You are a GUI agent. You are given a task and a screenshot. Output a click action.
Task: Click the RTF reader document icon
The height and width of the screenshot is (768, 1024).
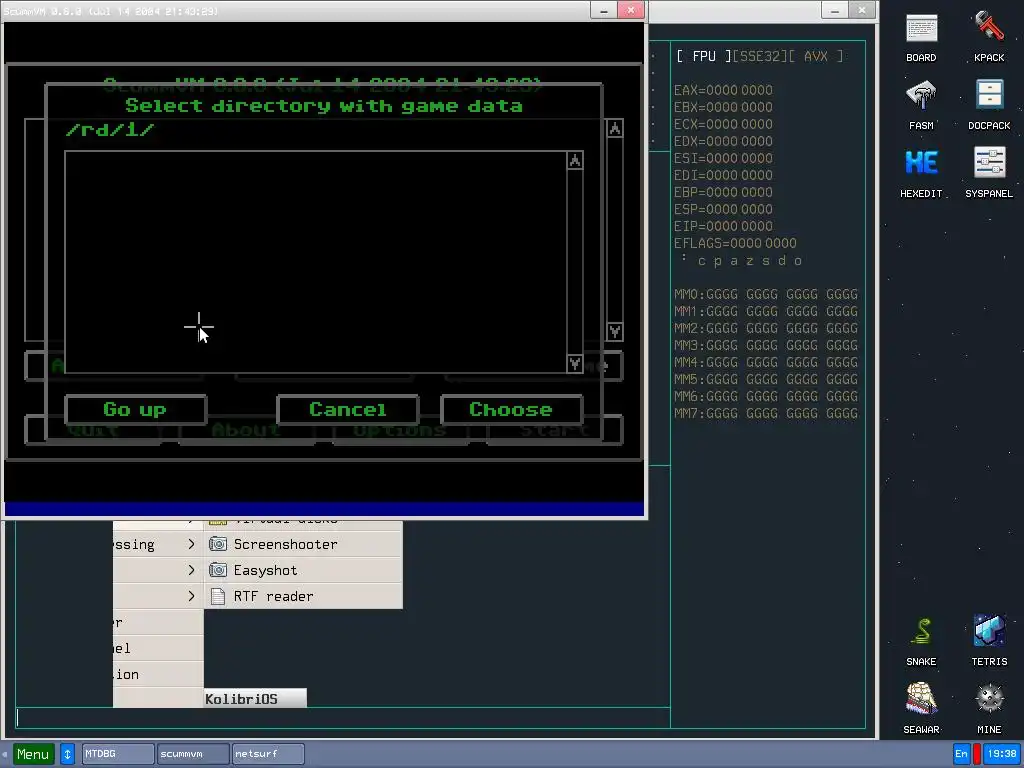[217, 596]
